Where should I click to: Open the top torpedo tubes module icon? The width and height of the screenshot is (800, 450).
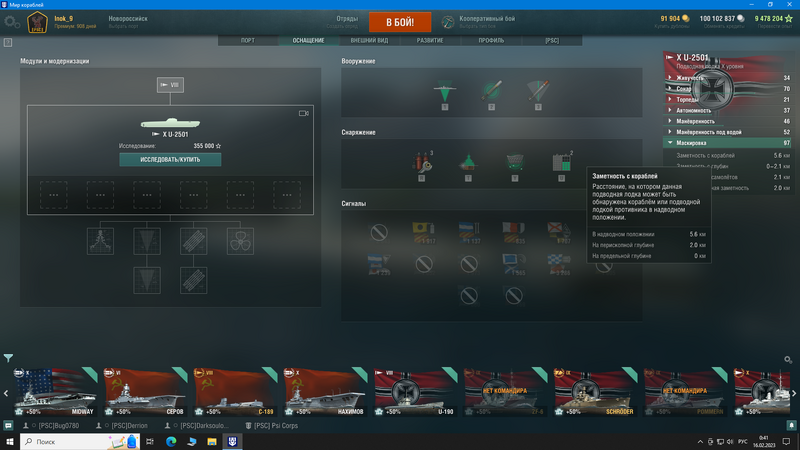pos(193,241)
